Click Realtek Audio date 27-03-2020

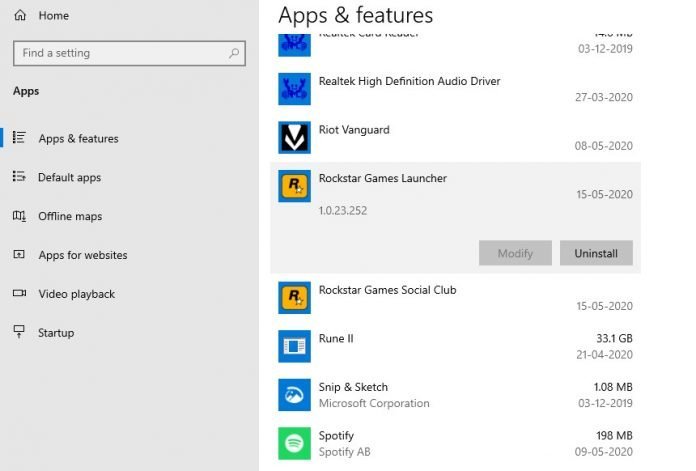click(604, 97)
